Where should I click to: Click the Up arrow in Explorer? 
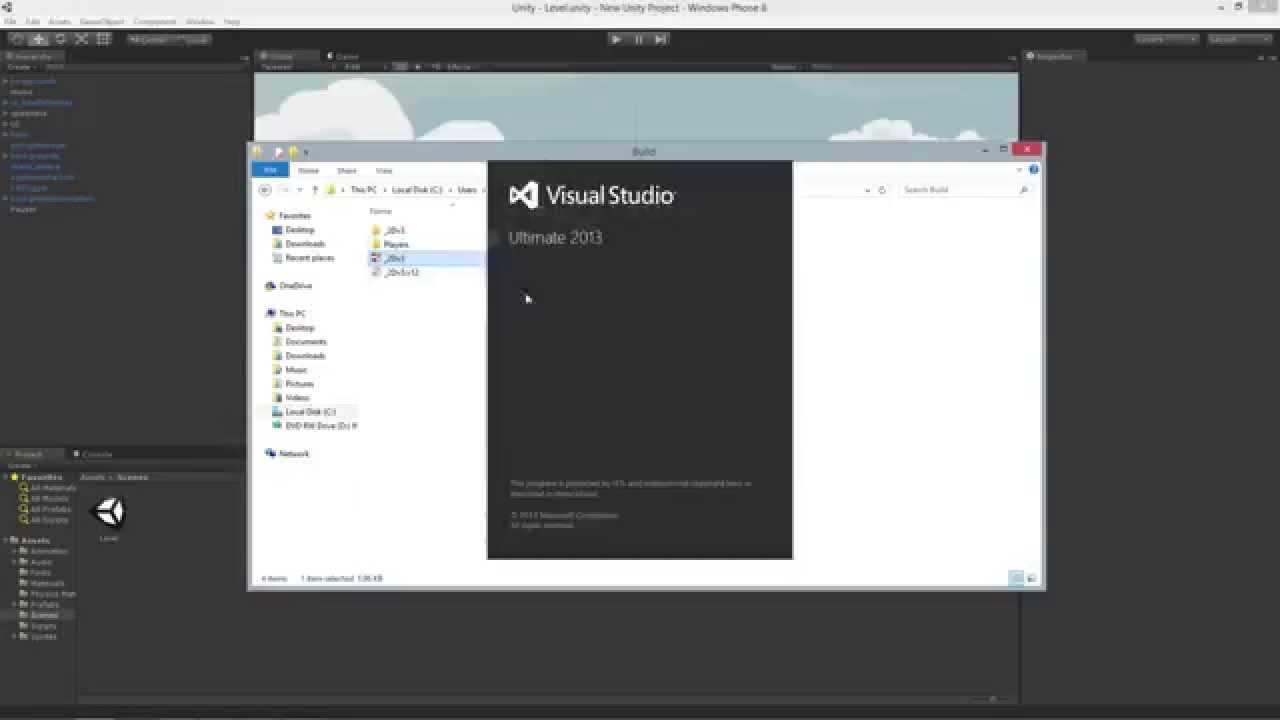click(x=314, y=190)
